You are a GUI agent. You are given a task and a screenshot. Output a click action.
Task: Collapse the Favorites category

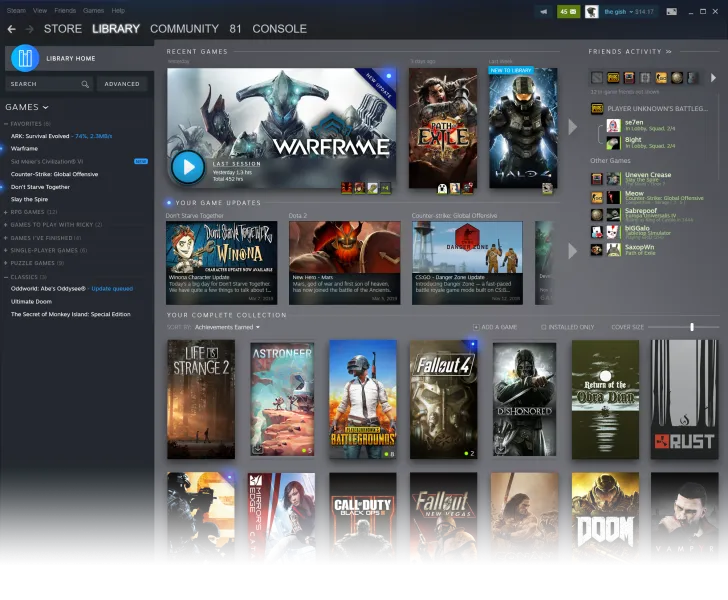(x=8, y=125)
